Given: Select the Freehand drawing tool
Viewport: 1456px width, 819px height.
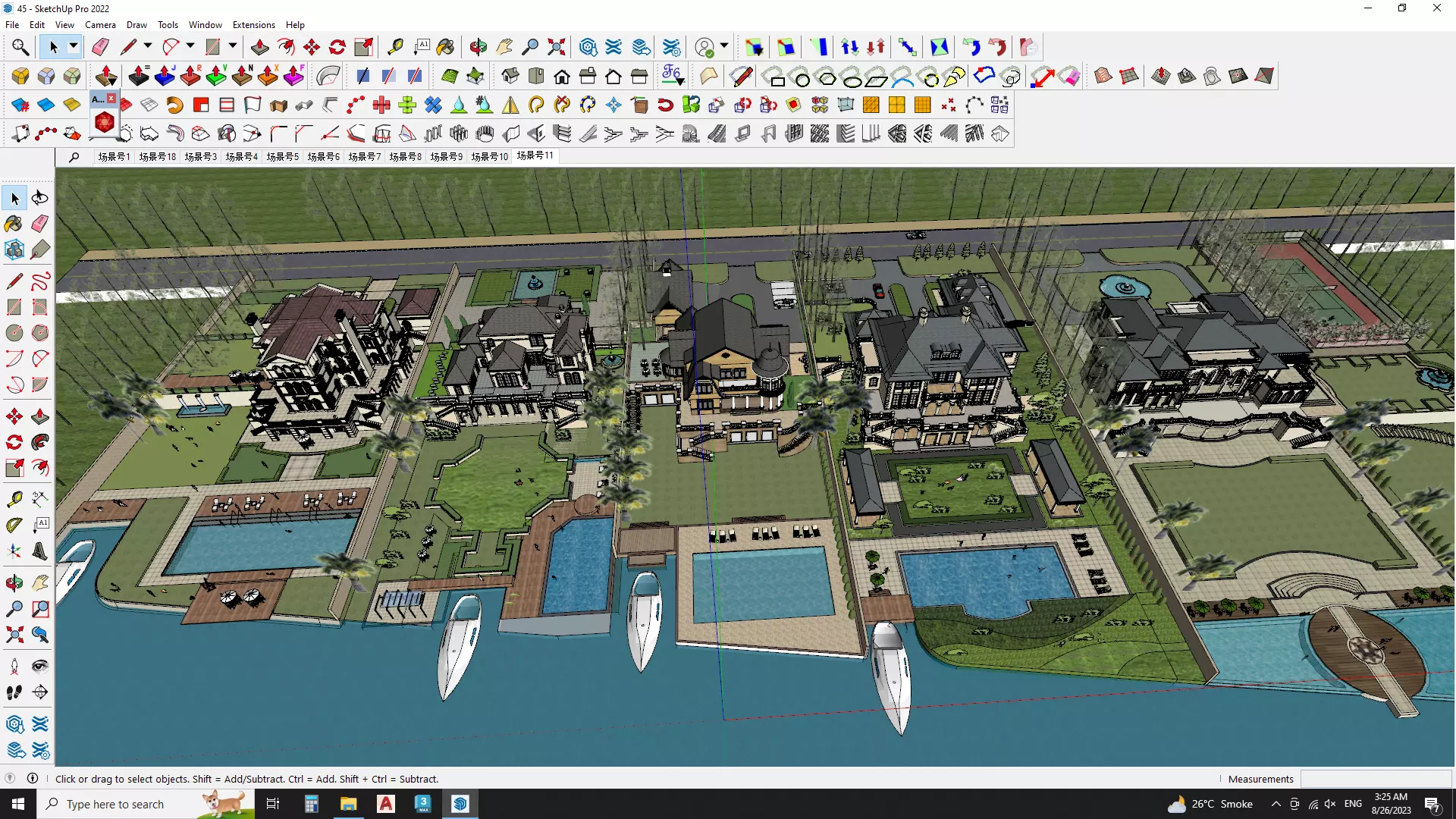Looking at the screenshot, I should [x=40, y=281].
